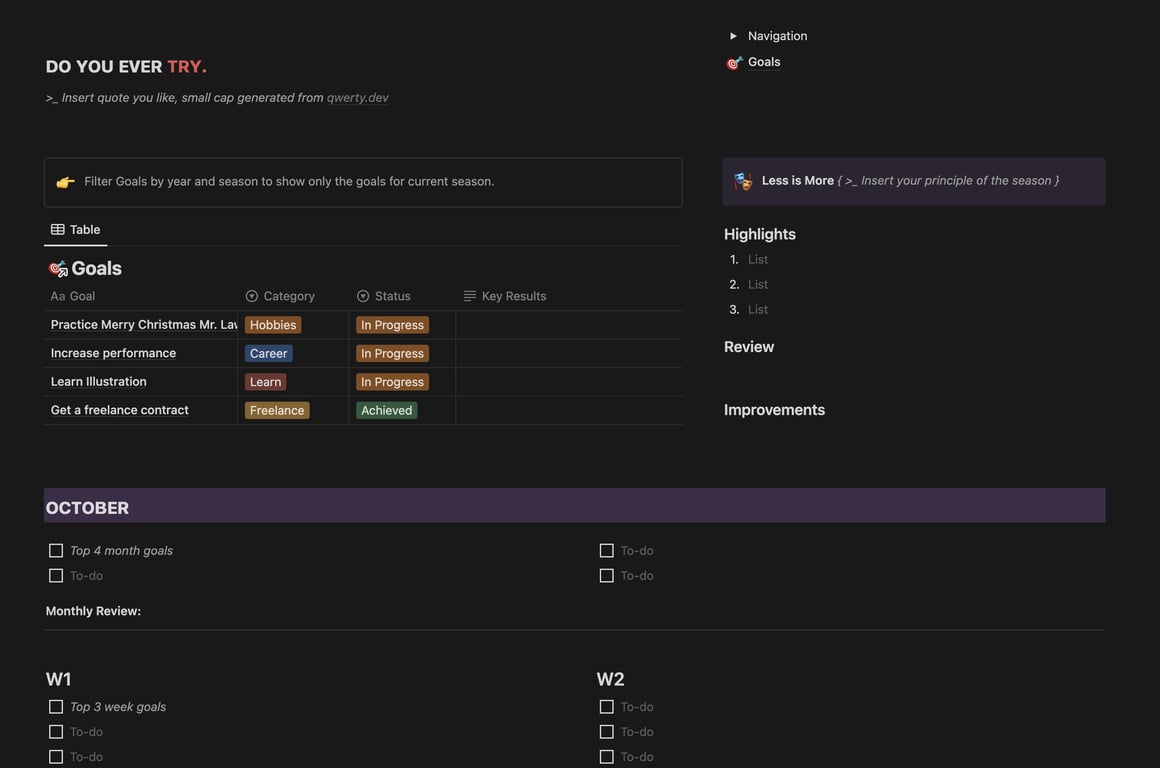
Task: Click the purple OCTOBER heading banner
Action: (x=574, y=506)
